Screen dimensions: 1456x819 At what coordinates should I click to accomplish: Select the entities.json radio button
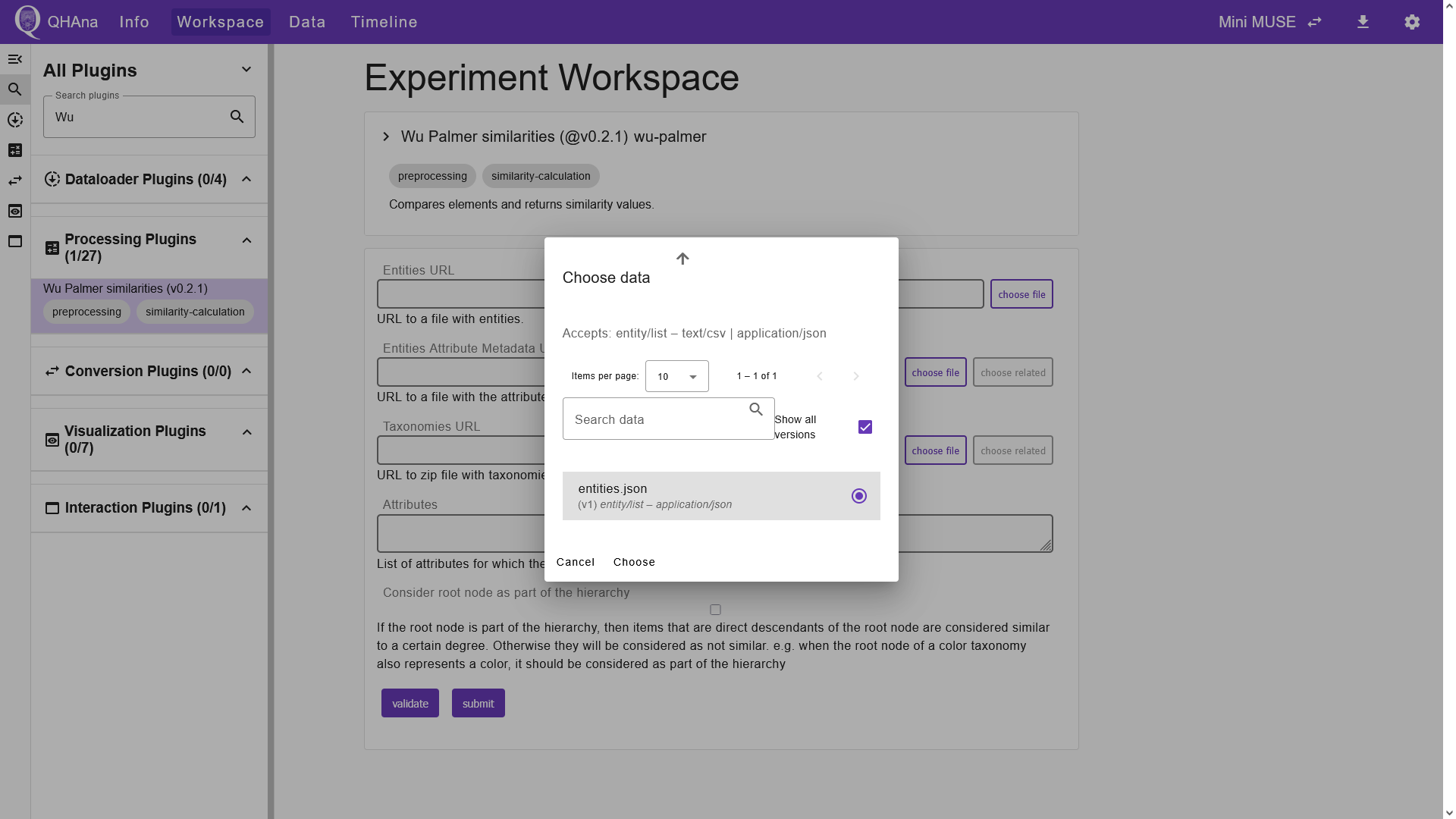coord(858,496)
